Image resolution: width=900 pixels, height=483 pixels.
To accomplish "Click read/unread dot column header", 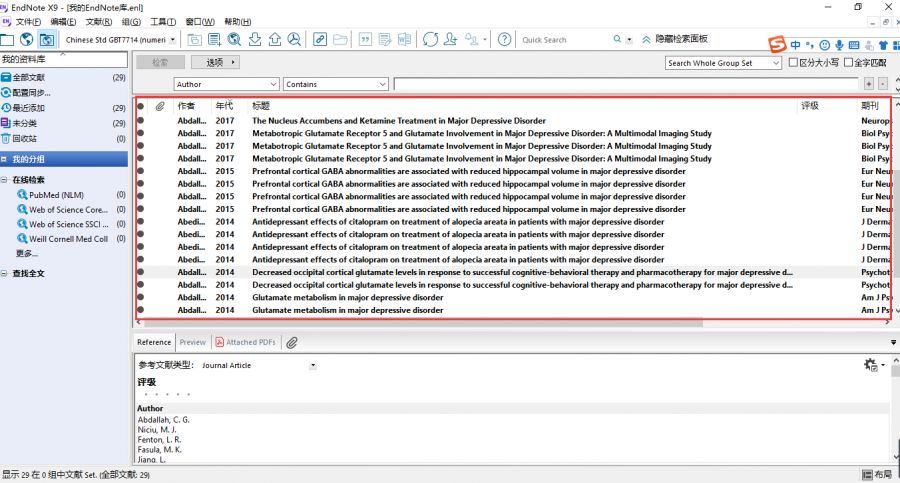I will [x=141, y=106].
